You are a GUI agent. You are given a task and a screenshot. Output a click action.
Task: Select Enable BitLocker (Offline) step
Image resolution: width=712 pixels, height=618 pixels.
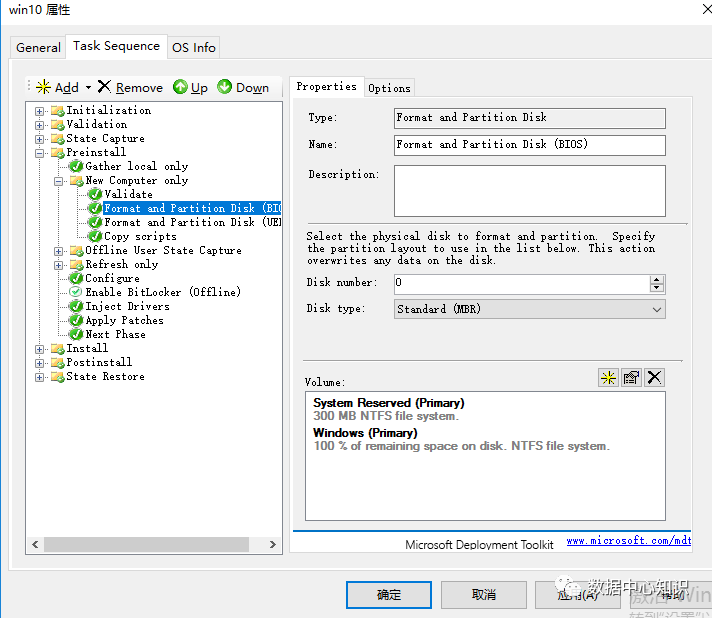[x=163, y=292]
